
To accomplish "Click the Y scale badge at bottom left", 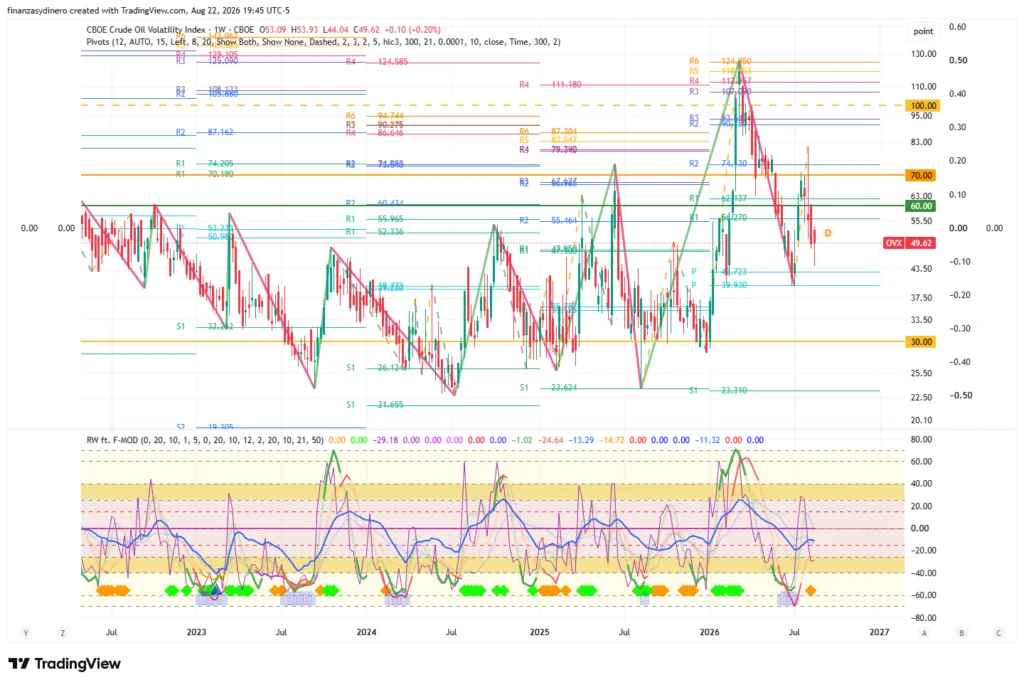I will click(x=25, y=633).
